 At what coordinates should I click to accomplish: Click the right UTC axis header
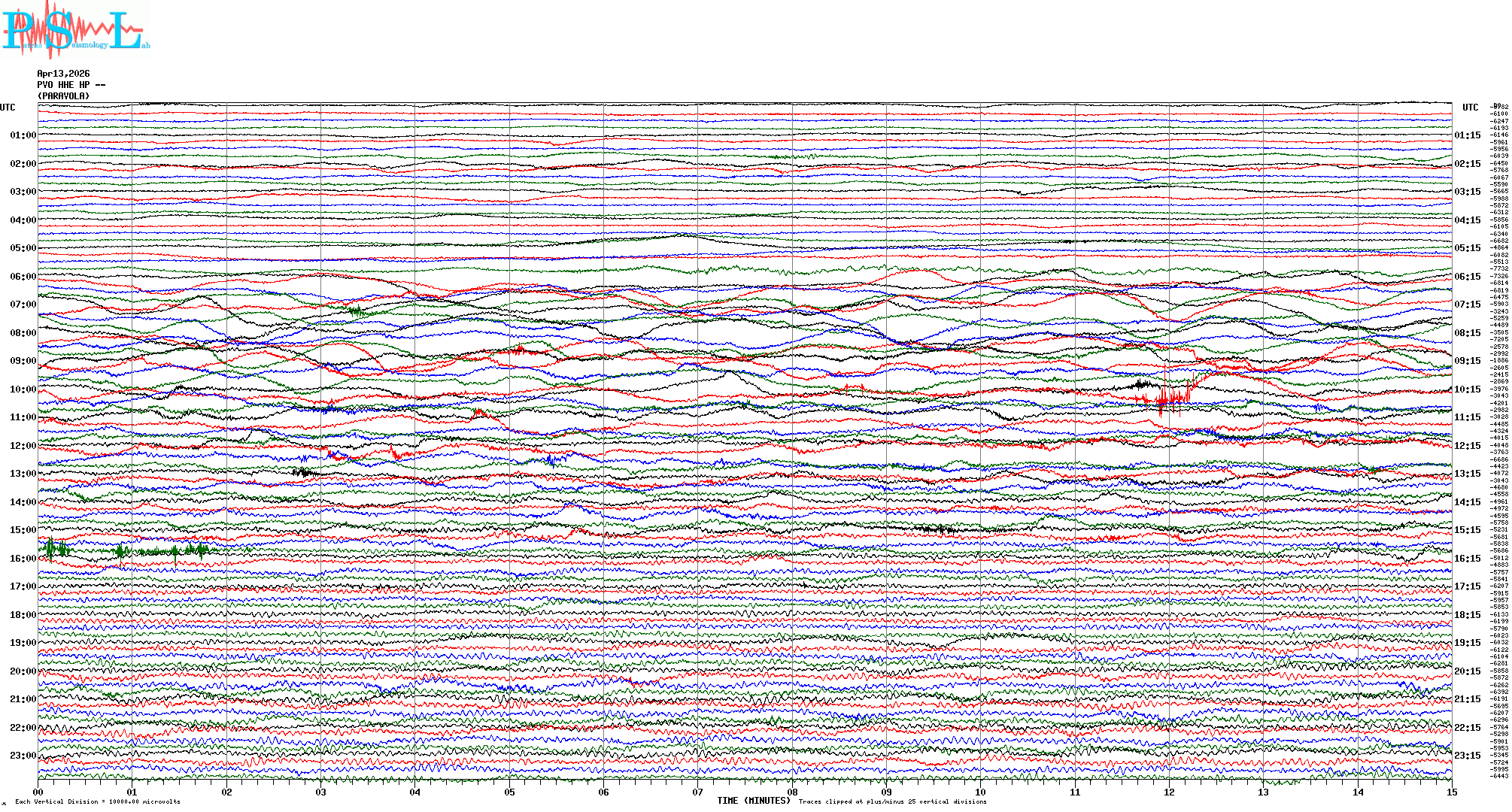pyautogui.click(x=1470, y=108)
